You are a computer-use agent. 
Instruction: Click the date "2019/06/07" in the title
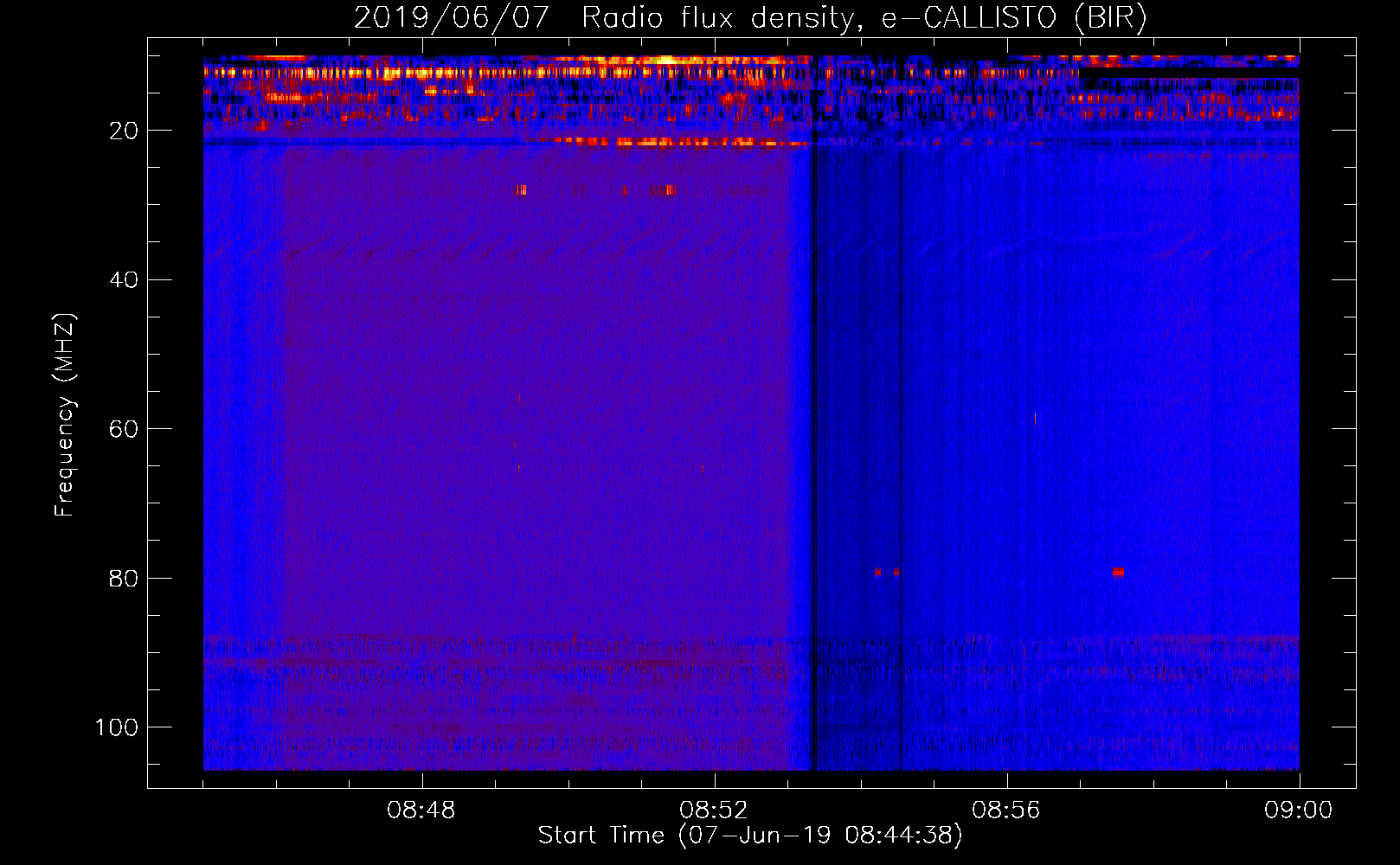[452, 17]
